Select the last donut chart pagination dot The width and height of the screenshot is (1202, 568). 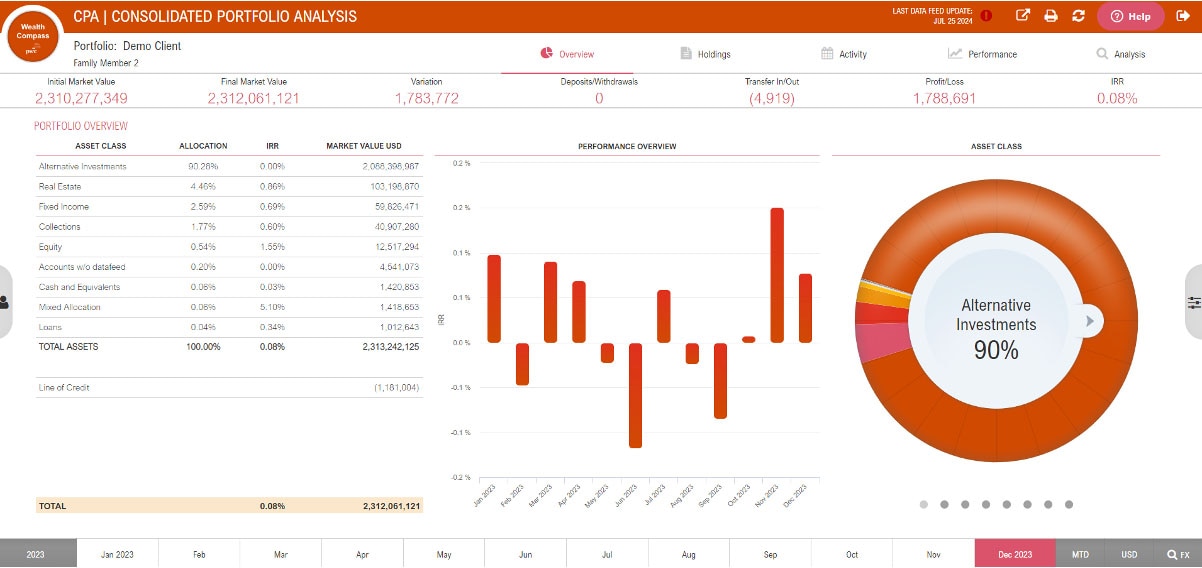point(1069,505)
